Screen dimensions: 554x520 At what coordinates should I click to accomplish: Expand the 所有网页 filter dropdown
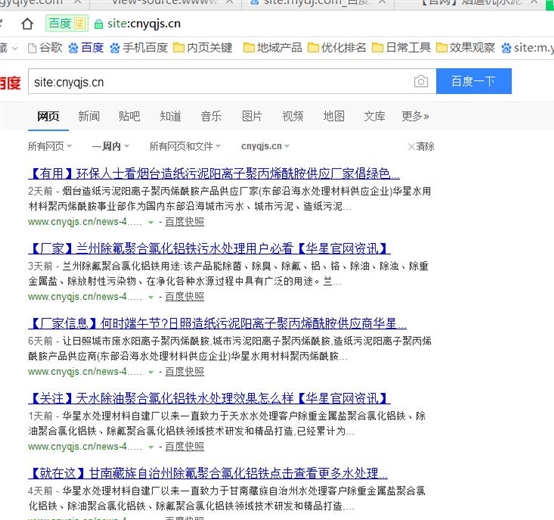point(50,146)
